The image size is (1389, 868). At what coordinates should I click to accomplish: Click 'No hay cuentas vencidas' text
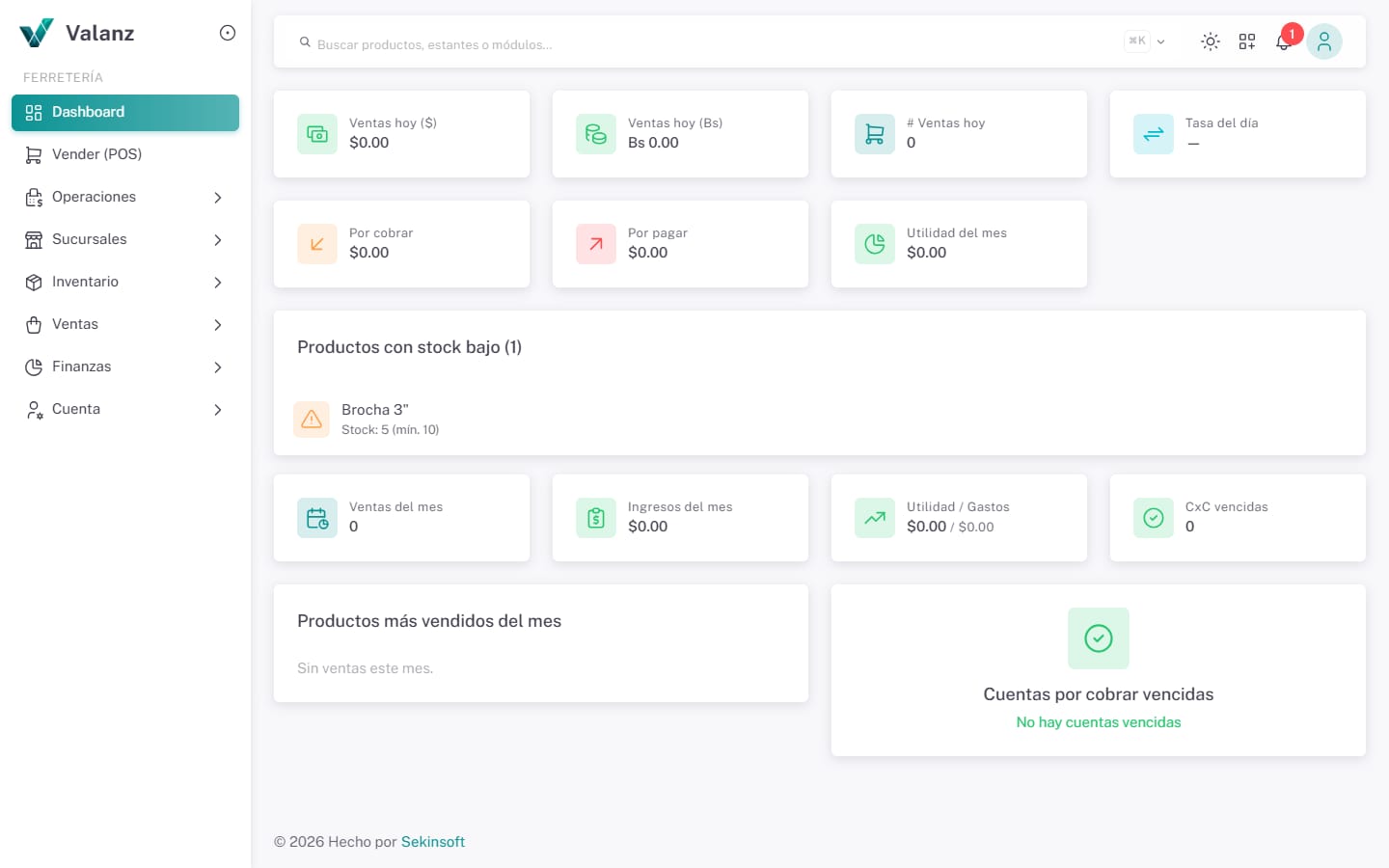point(1099,722)
